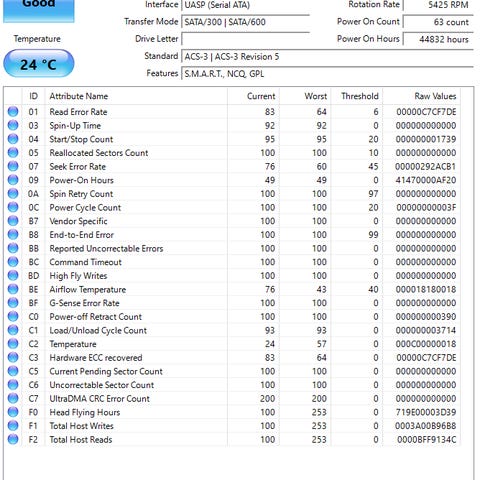Select the Load/Unload Cycle Count row

(x=233, y=330)
